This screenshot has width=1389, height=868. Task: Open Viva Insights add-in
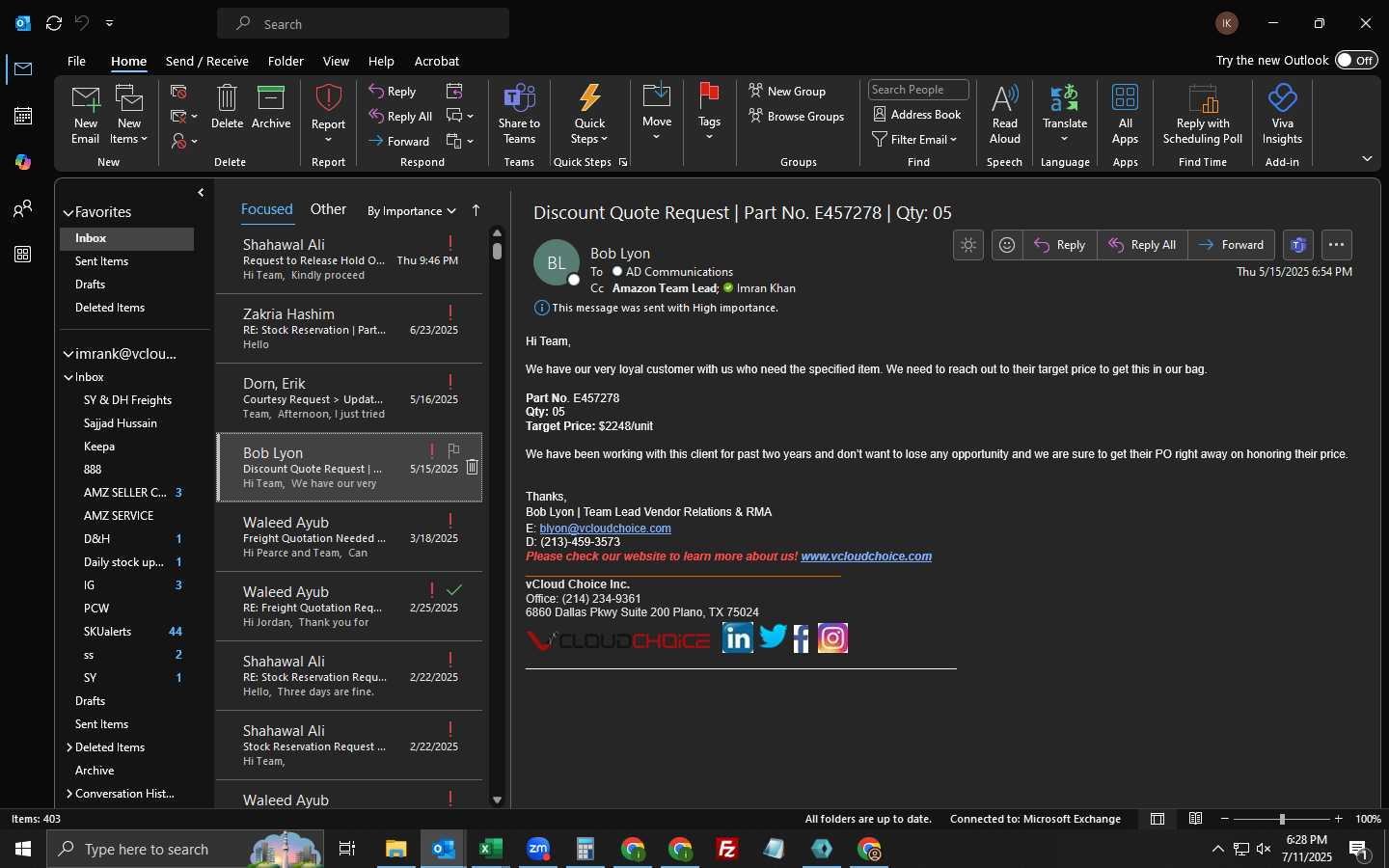coord(1282,114)
